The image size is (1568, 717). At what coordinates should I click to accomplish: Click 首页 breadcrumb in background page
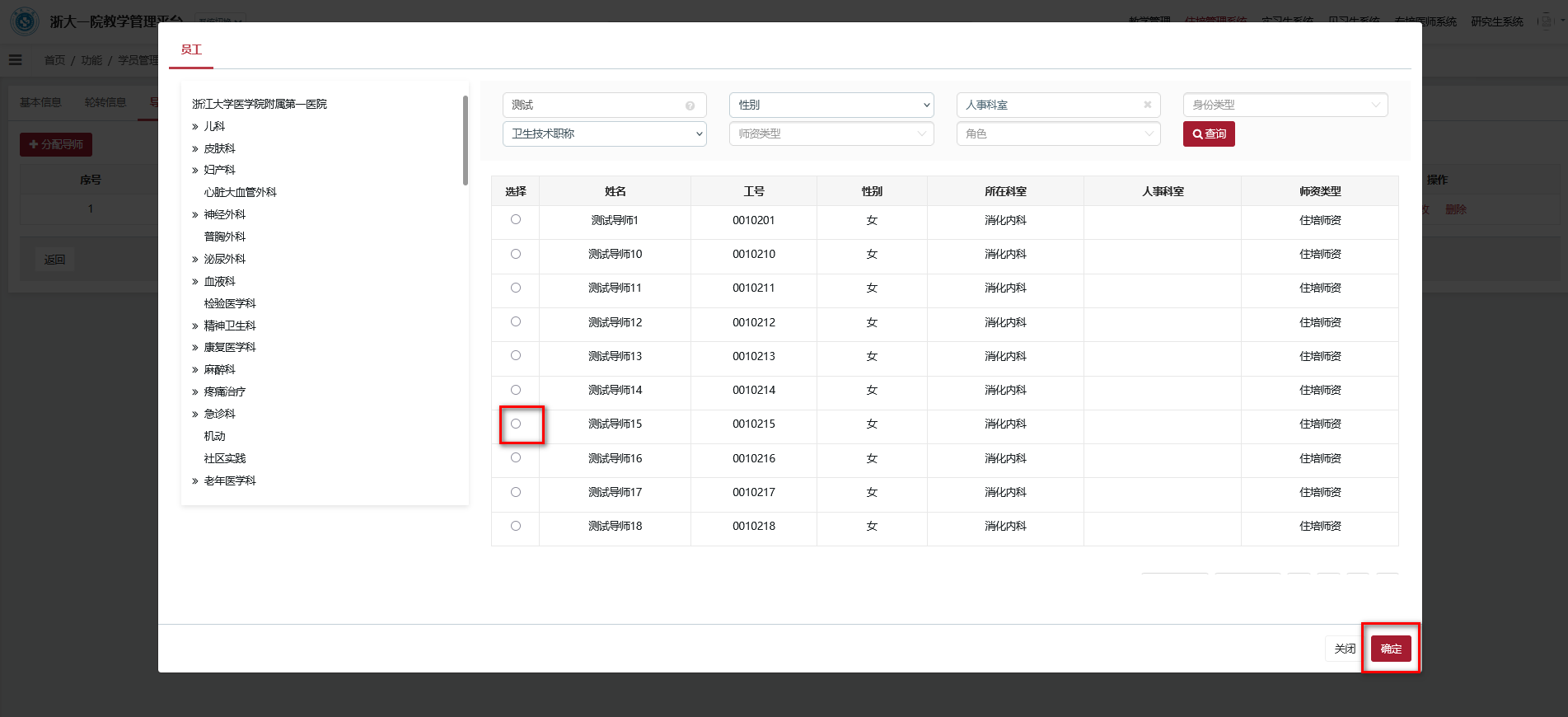(x=54, y=60)
